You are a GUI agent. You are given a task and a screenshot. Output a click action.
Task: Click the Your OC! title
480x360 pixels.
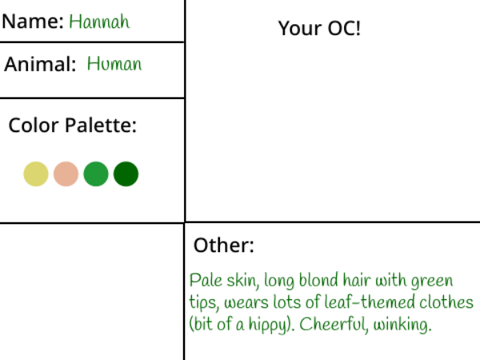[x=319, y=28]
